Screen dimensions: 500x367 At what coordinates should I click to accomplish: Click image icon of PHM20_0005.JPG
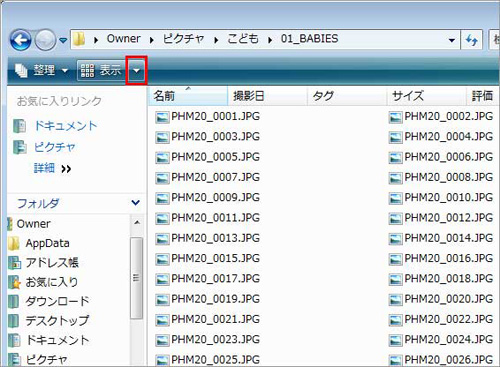pos(162,158)
